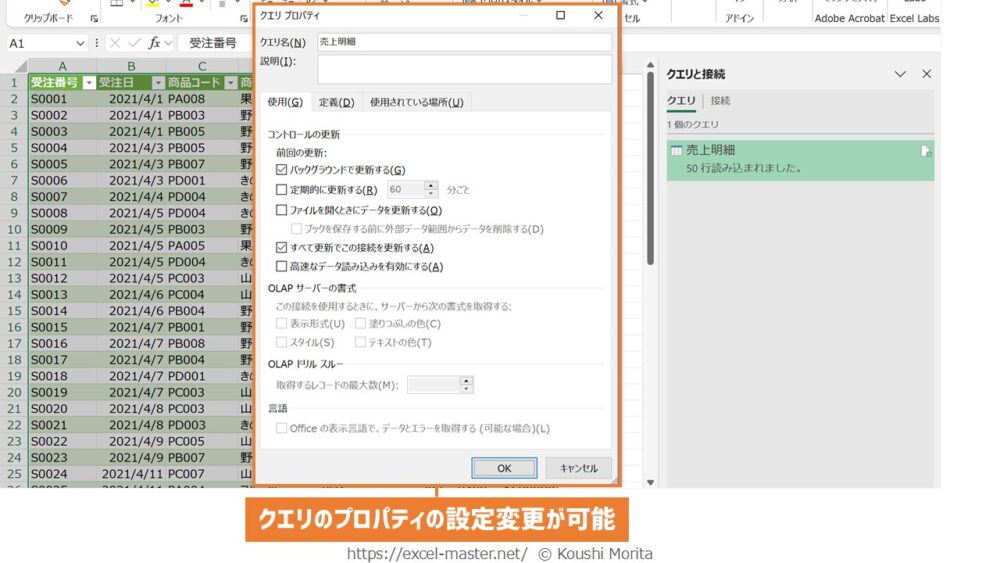
Task: Open filter dropdown on 受注日 column header
Action: pos(158,83)
